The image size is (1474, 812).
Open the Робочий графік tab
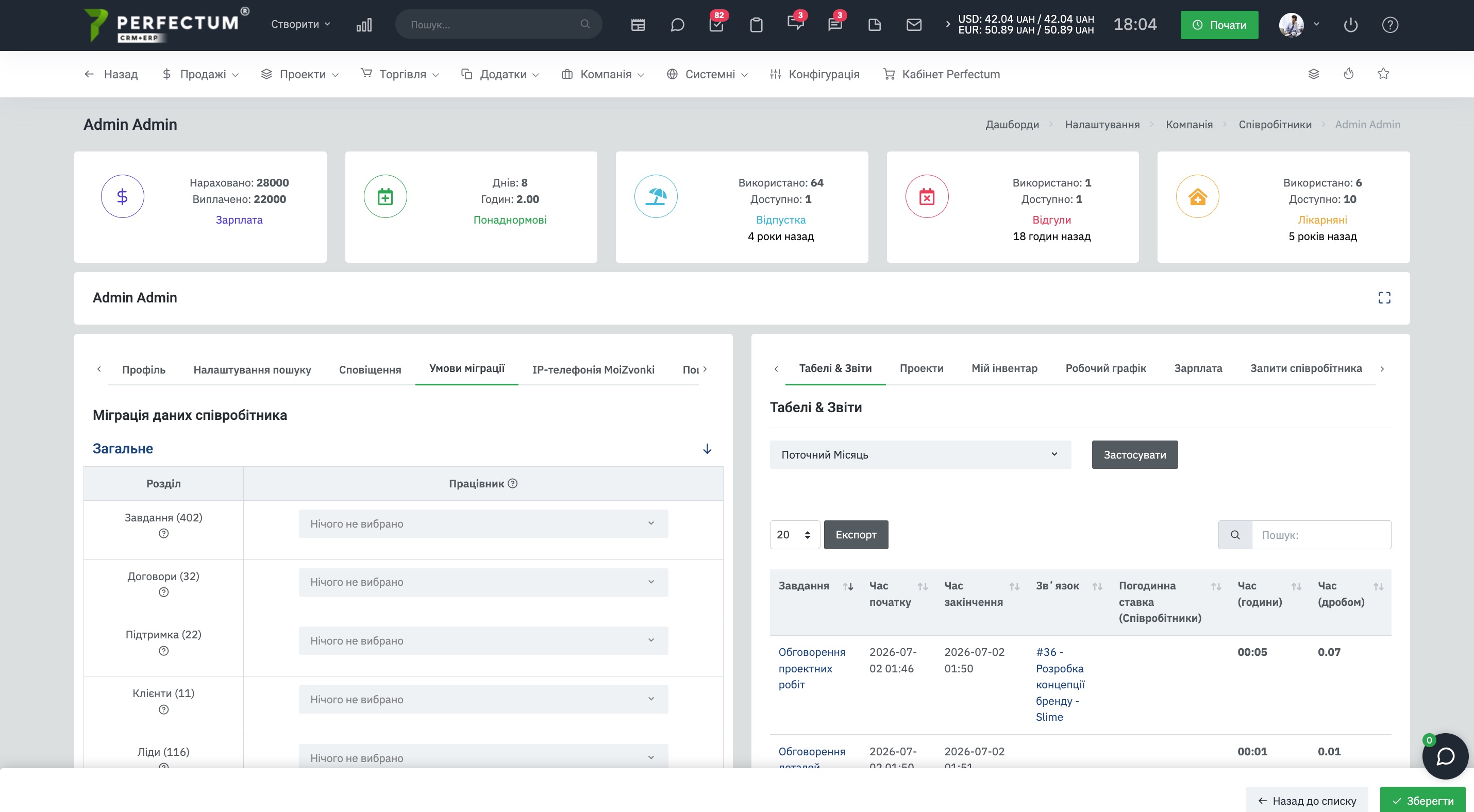(x=1105, y=368)
